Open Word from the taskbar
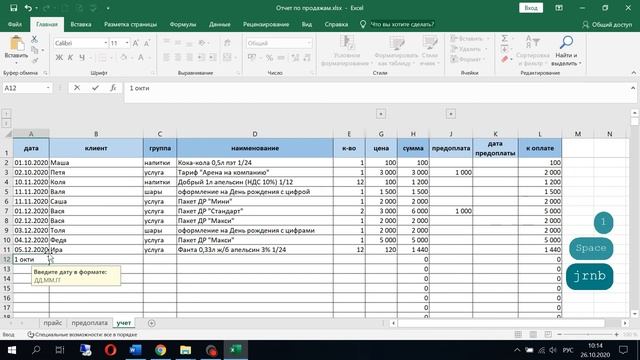The height and width of the screenshot is (360, 640). coord(135,350)
